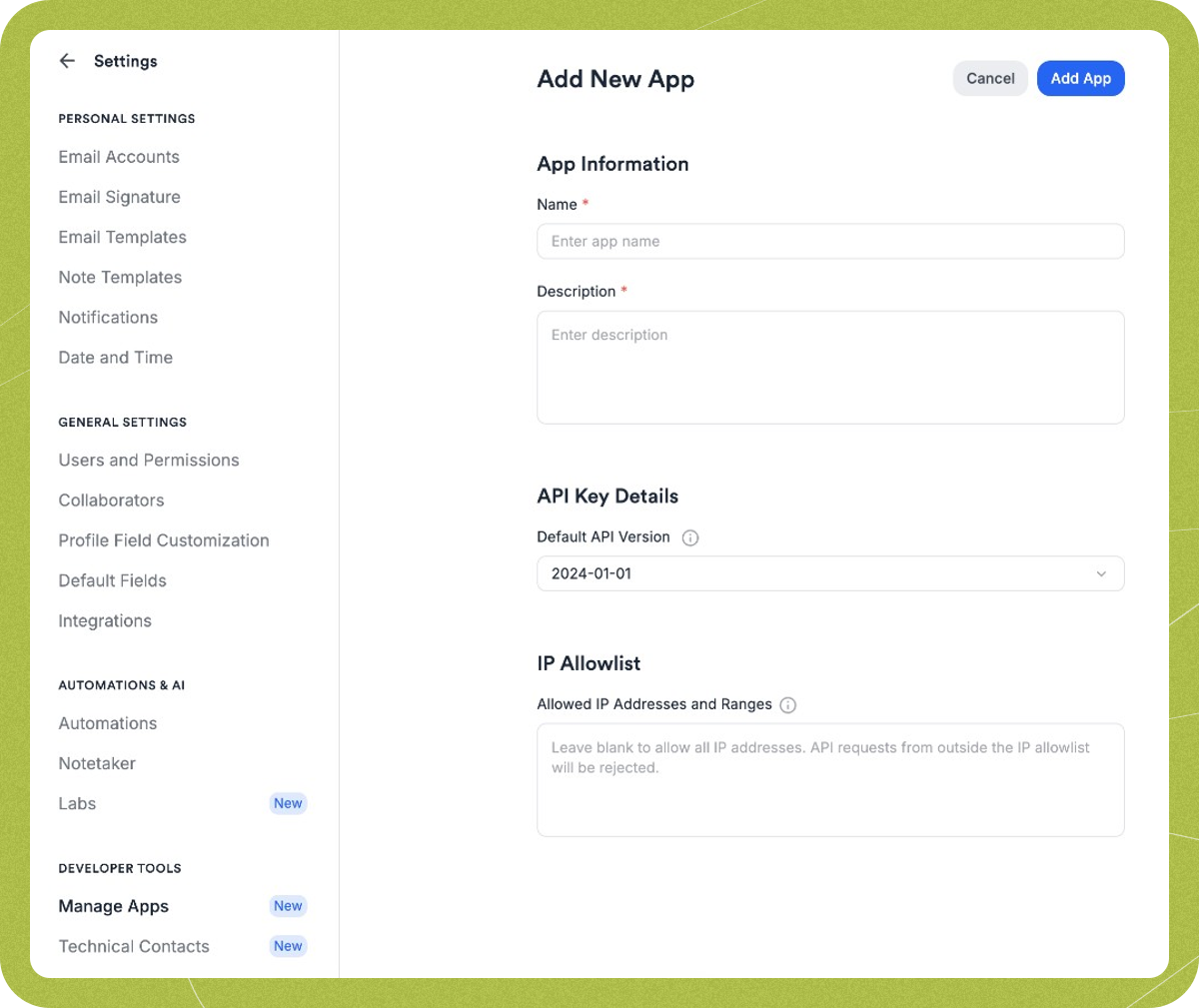Click the info icon beside Allowed IP Addresses

pos(787,704)
